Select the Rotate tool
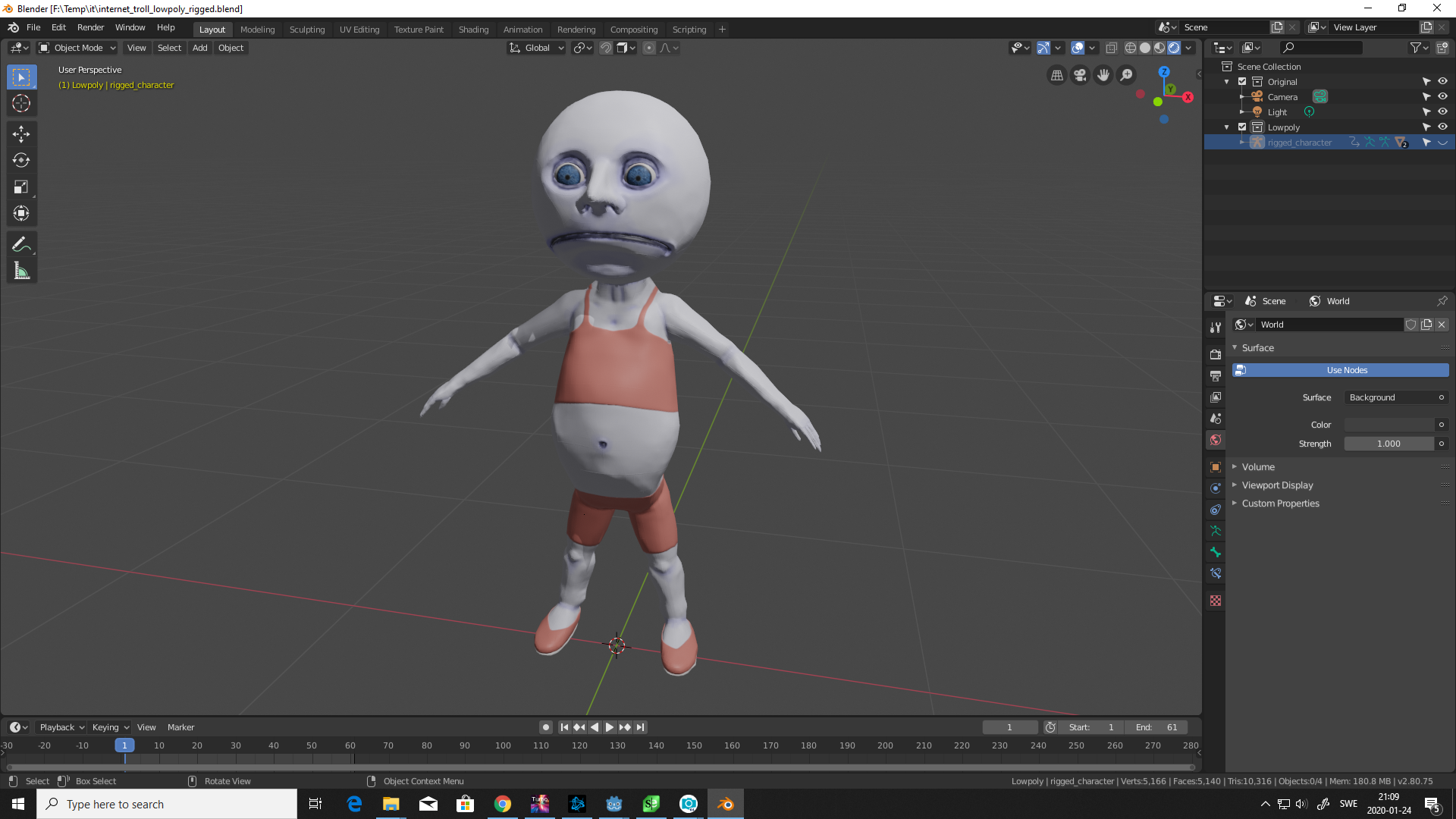The height and width of the screenshot is (819, 1456). [21, 160]
